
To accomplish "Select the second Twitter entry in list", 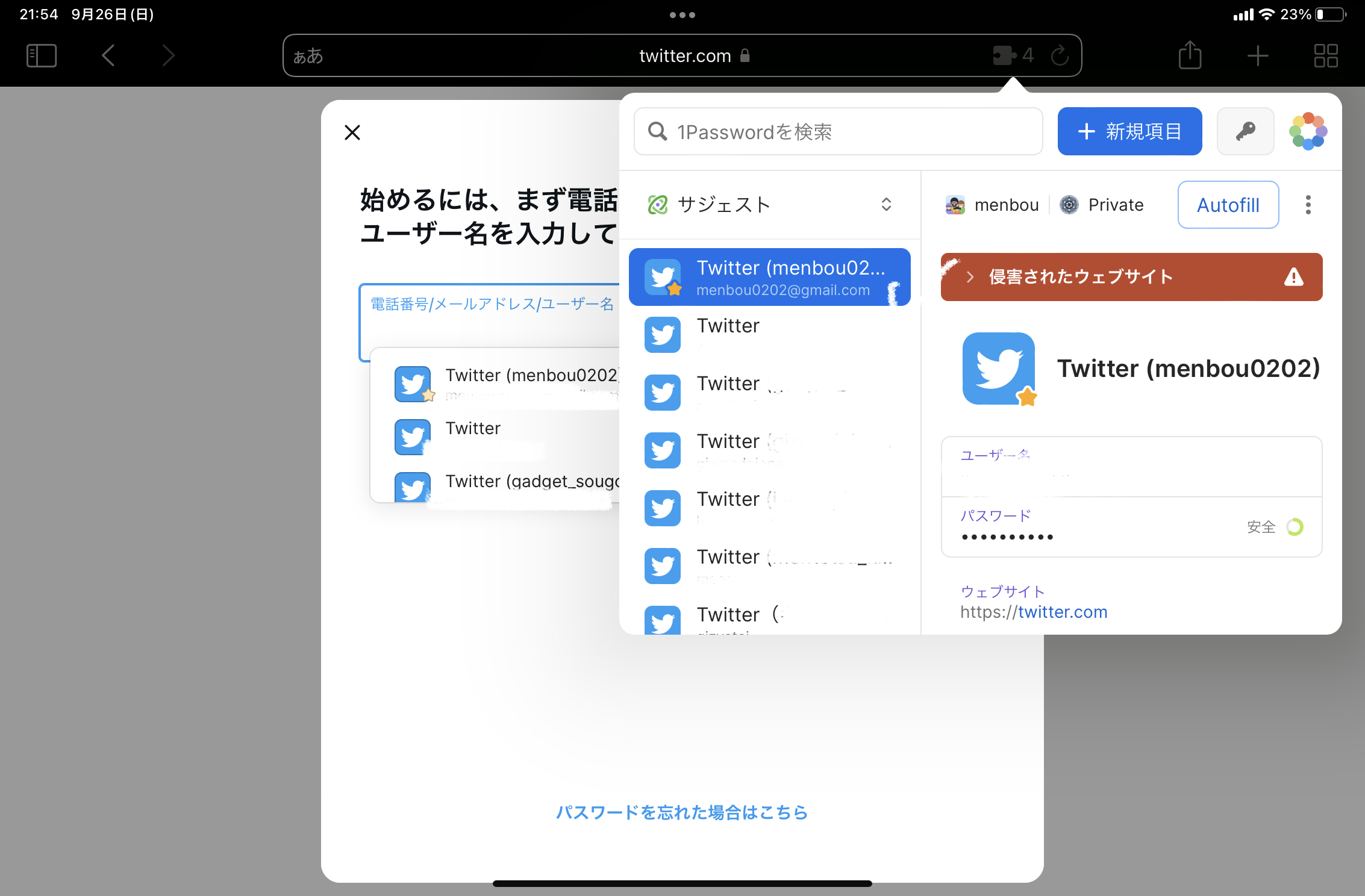I will pos(769,335).
